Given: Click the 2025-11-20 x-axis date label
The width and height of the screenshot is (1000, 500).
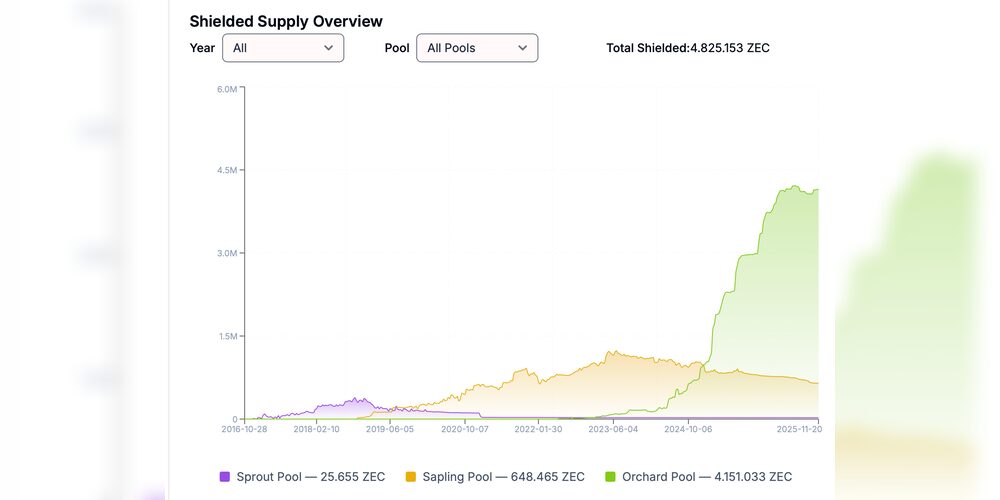Looking at the screenshot, I should coord(798,429).
